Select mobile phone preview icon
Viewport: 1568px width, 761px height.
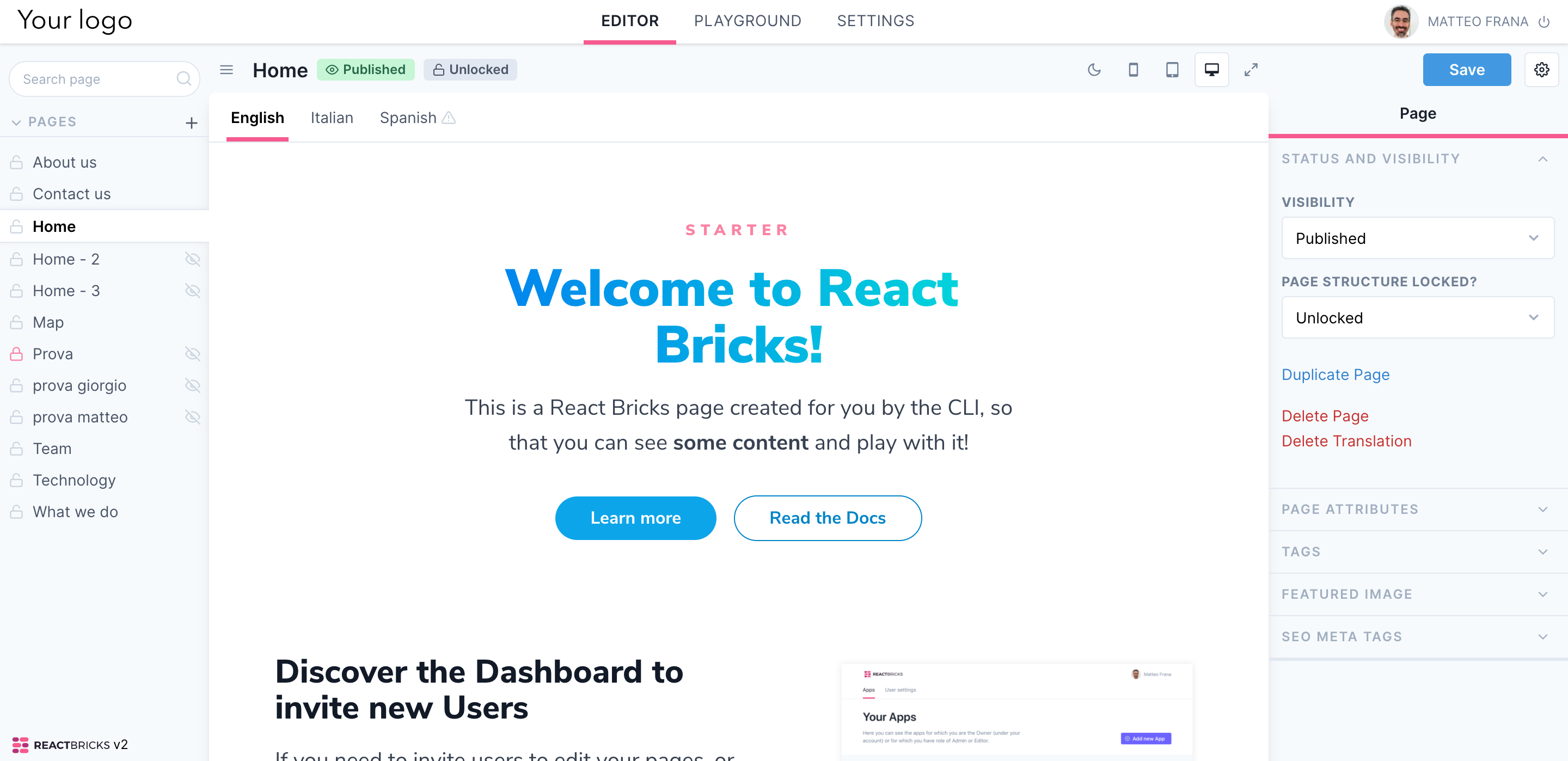click(x=1133, y=70)
